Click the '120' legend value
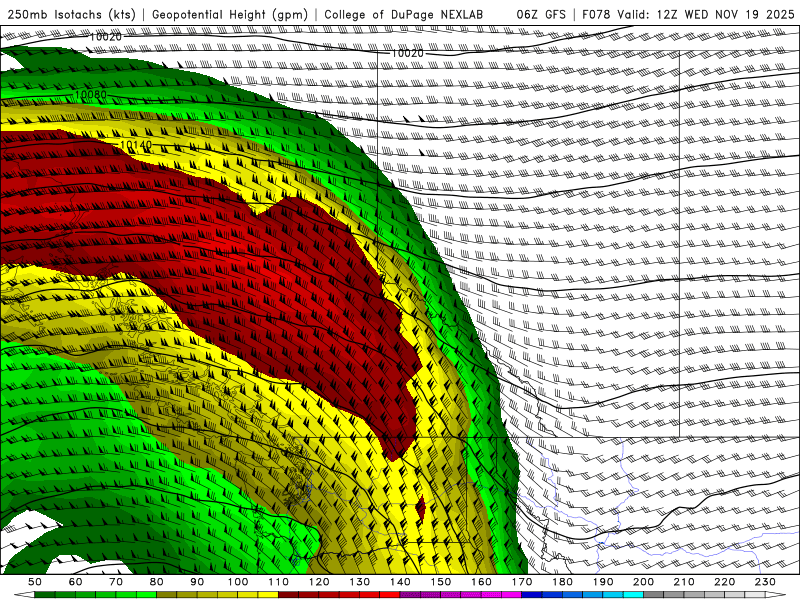The width and height of the screenshot is (800, 600). [319, 582]
